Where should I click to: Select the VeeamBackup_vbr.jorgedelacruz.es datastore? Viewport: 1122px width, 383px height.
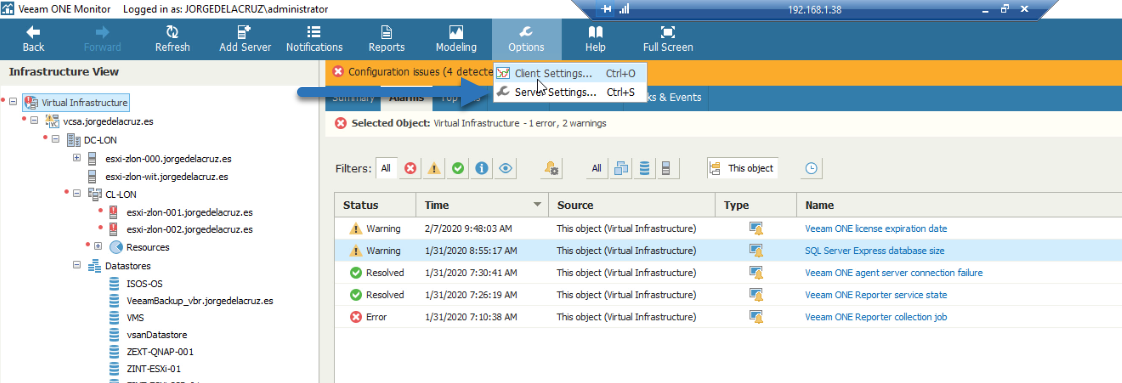(200, 301)
